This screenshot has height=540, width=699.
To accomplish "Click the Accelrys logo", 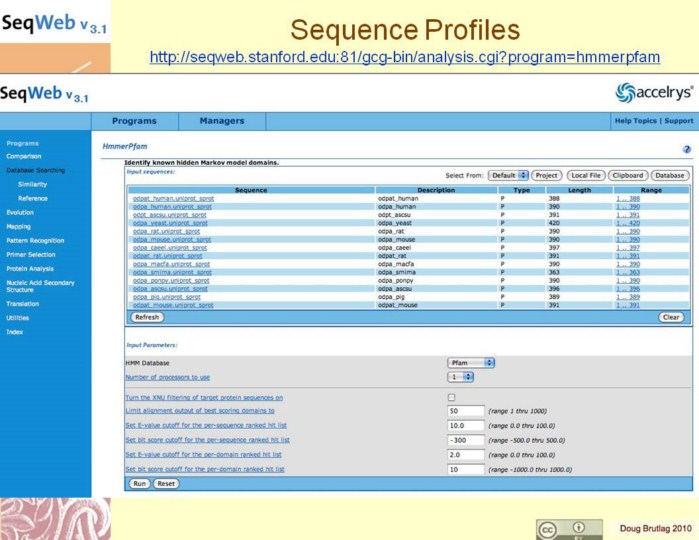I will click(x=654, y=93).
